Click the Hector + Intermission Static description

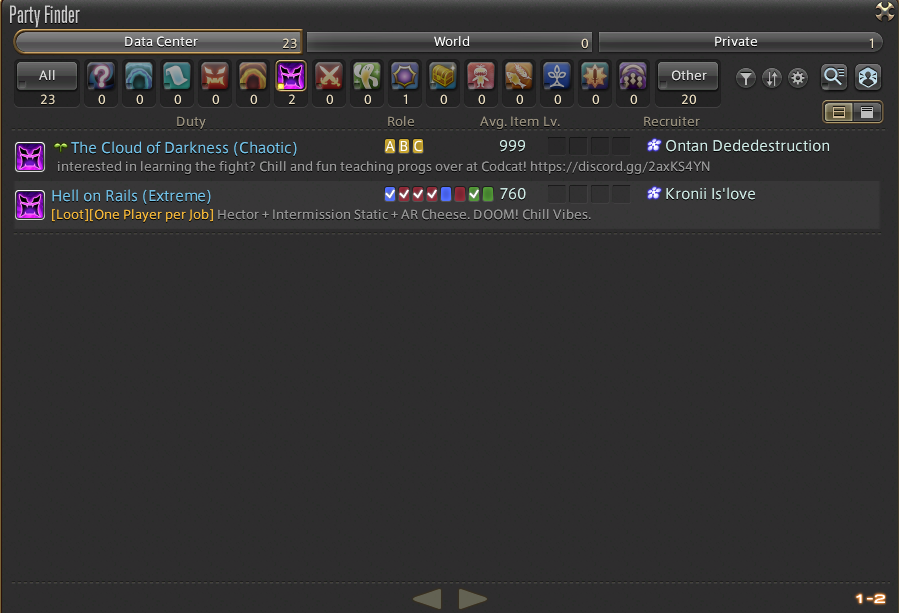404,215
